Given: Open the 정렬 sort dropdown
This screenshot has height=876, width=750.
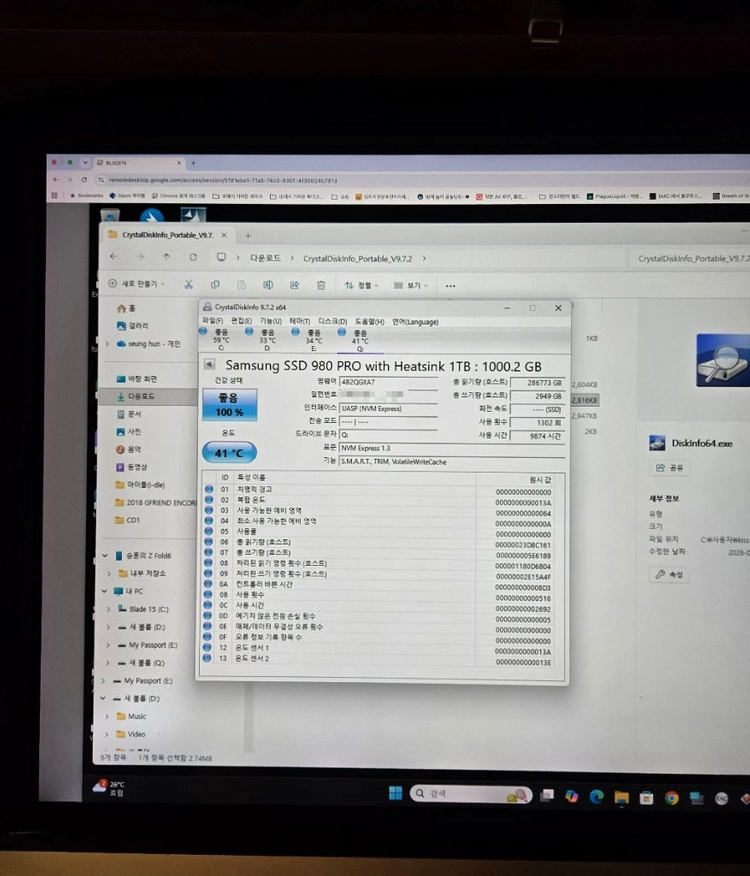Looking at the screenshot, I should [x=361, y=285].
